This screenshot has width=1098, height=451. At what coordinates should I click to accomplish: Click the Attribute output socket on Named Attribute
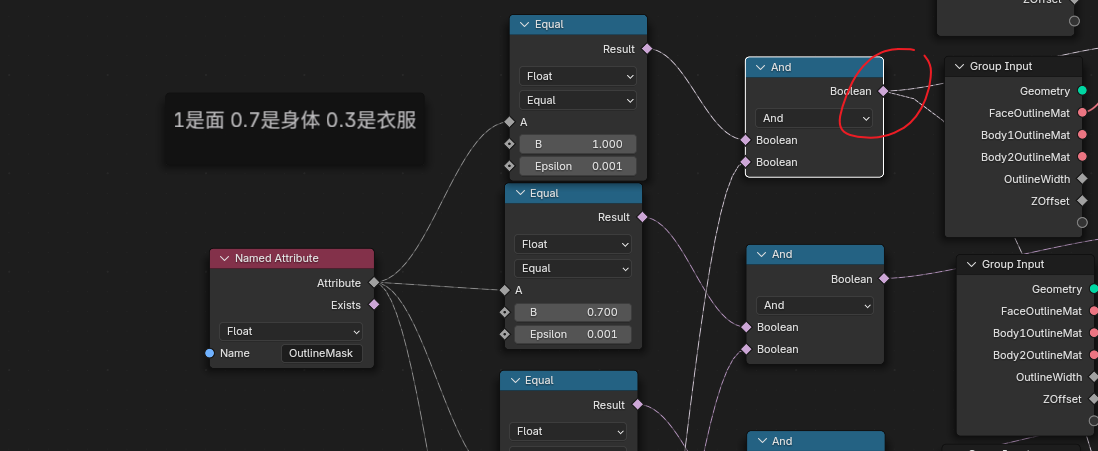tap(374, 283)
